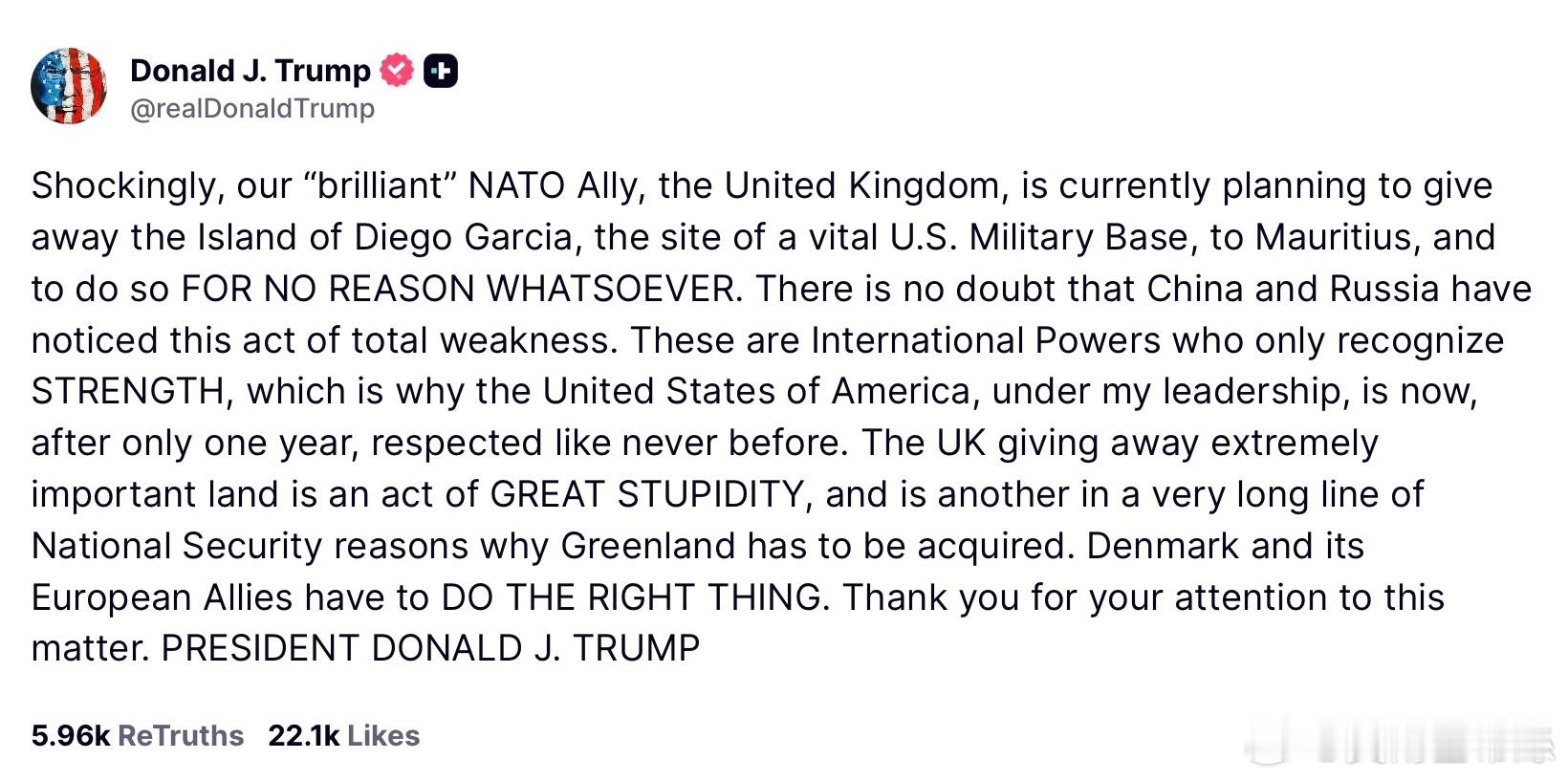Image resolution: width=1568 pixels, height=781 pixels.
Task: Click the word "Mauritius" in the post
Action: 1333,237
